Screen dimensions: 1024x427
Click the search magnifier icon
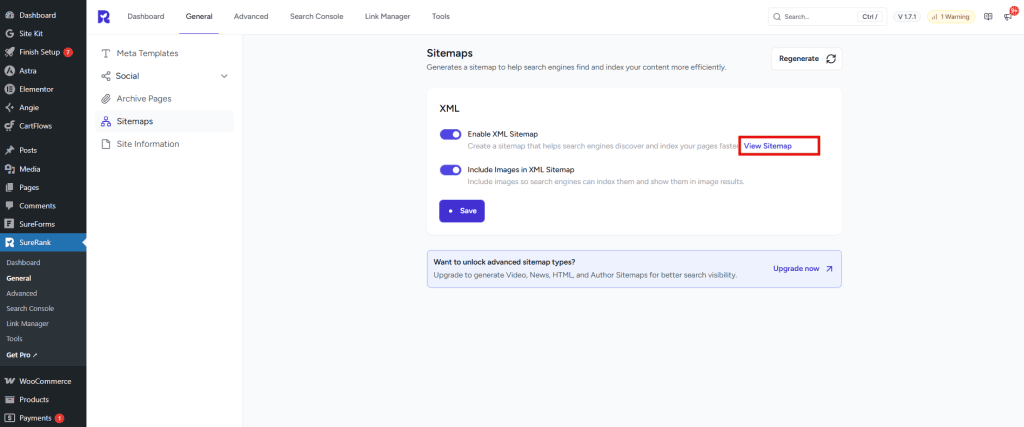point(776,17)
